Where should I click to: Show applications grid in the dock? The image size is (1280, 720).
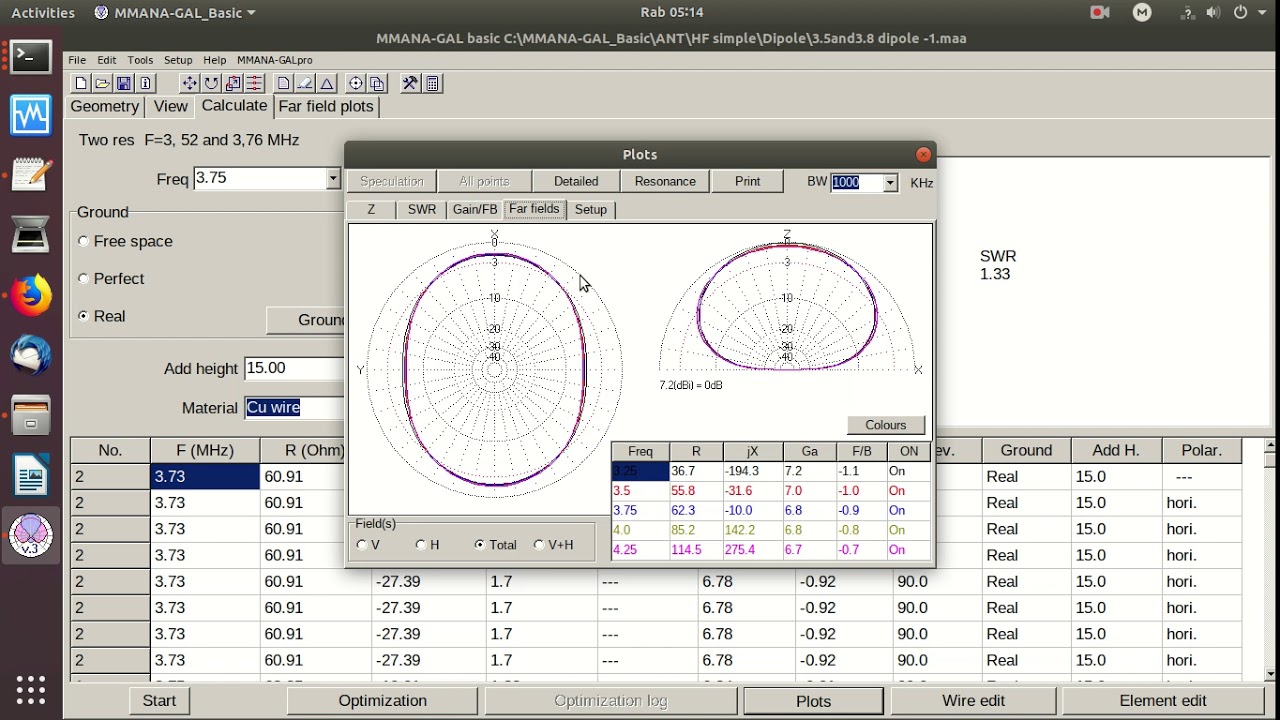coord(30,689)
